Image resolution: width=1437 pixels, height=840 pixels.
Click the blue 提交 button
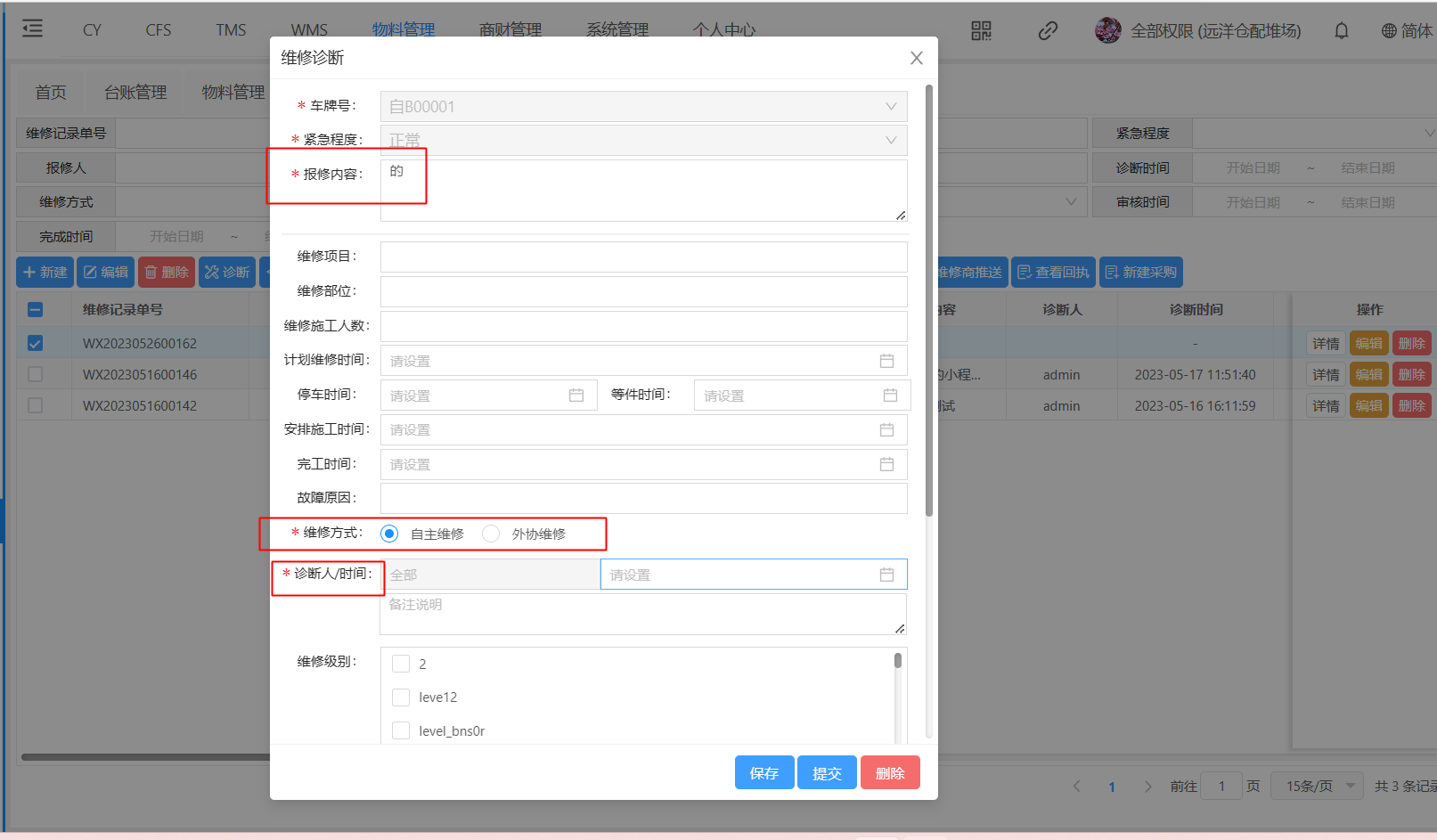click(x=827, y=773)
